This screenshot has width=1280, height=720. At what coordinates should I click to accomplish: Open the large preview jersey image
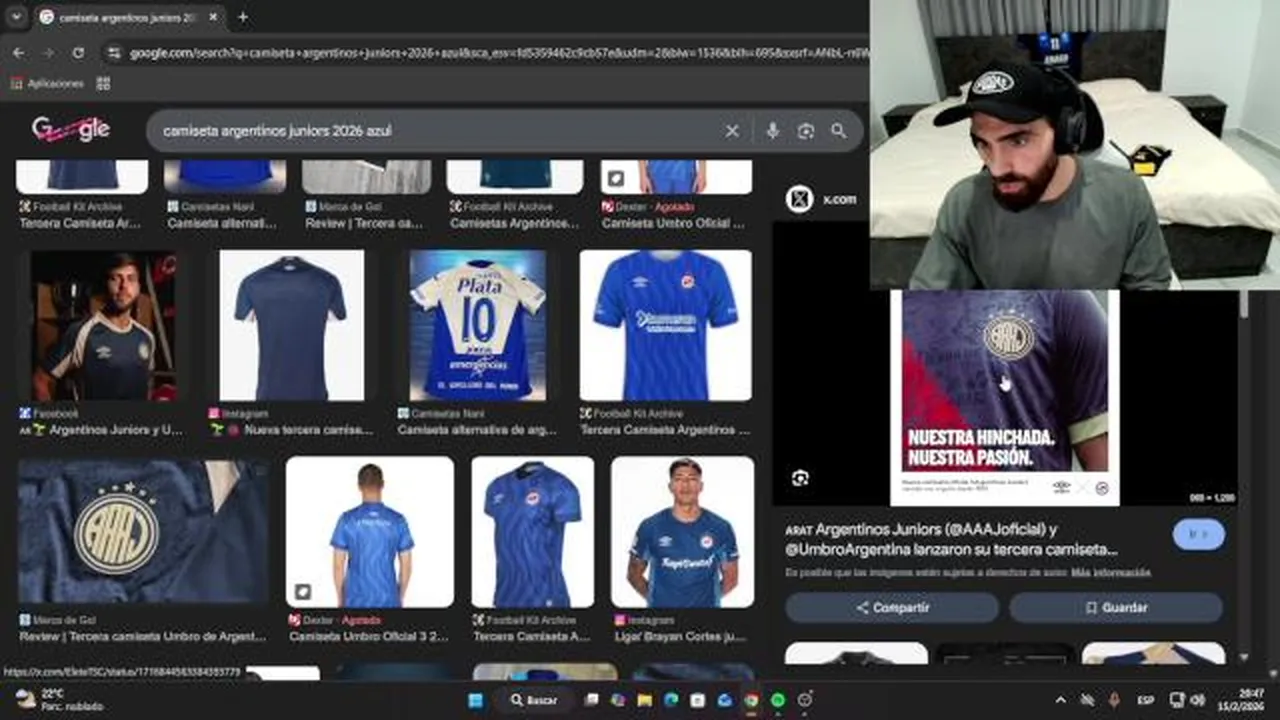click(1005, 397)
